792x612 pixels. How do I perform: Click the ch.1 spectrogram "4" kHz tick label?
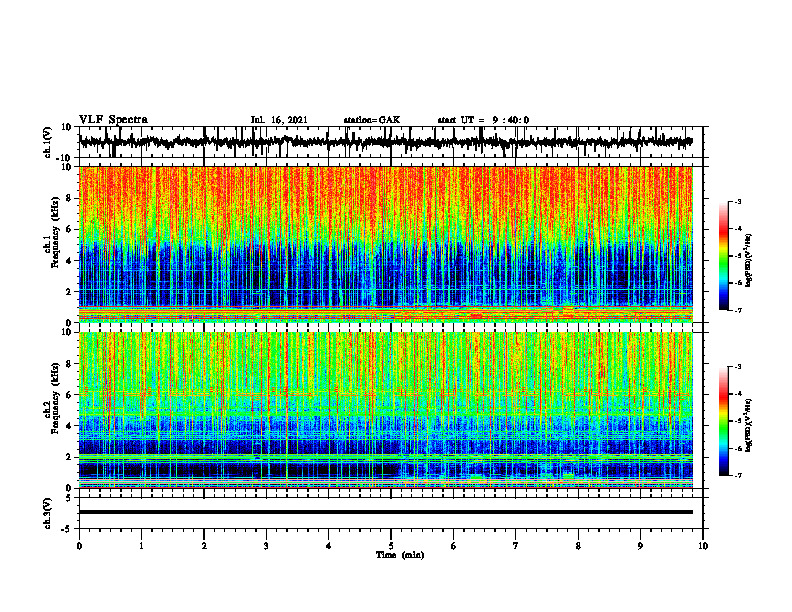69,261
